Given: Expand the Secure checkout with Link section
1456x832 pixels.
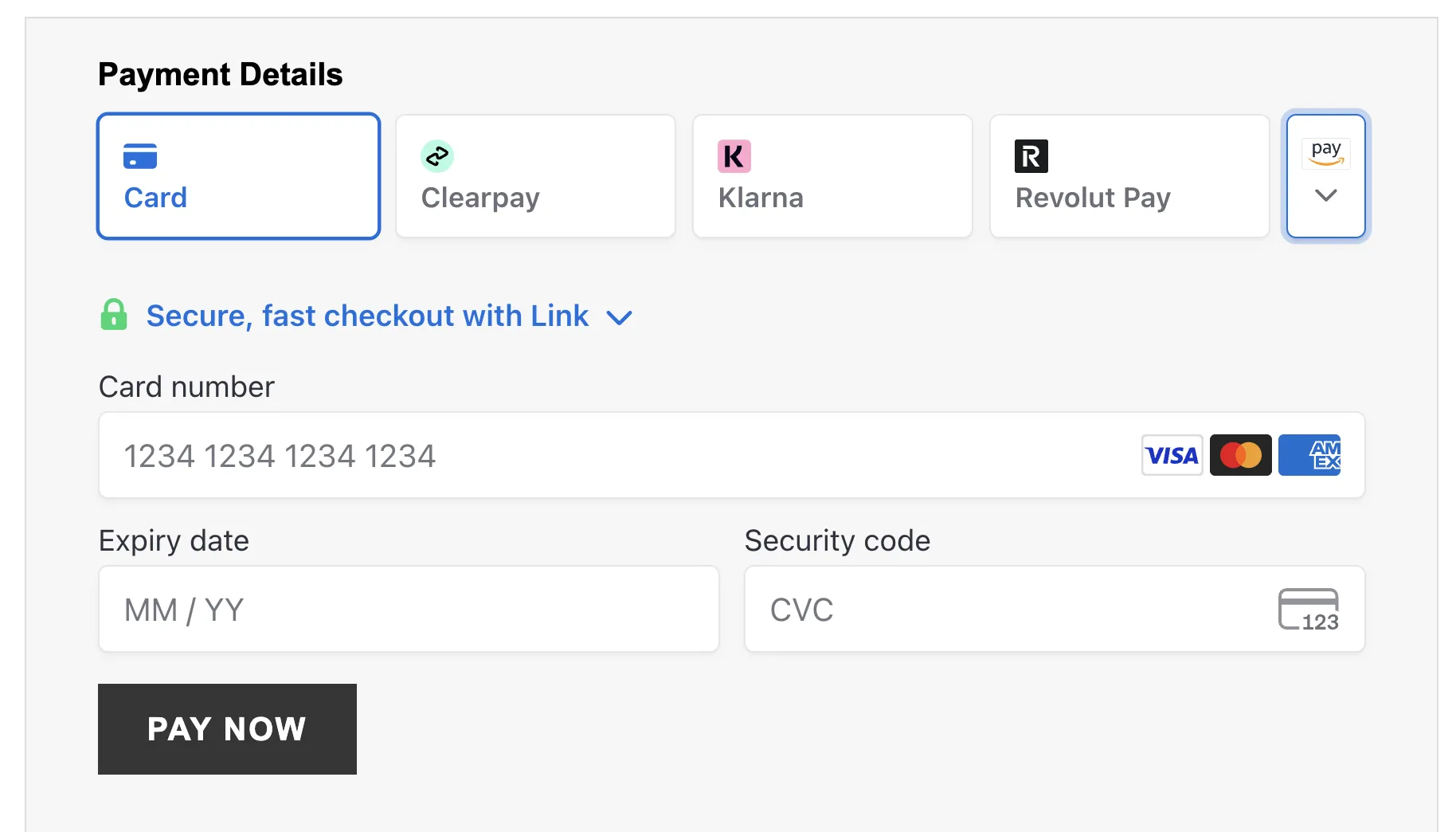Looking at the screenshot, I should point(366,316).
